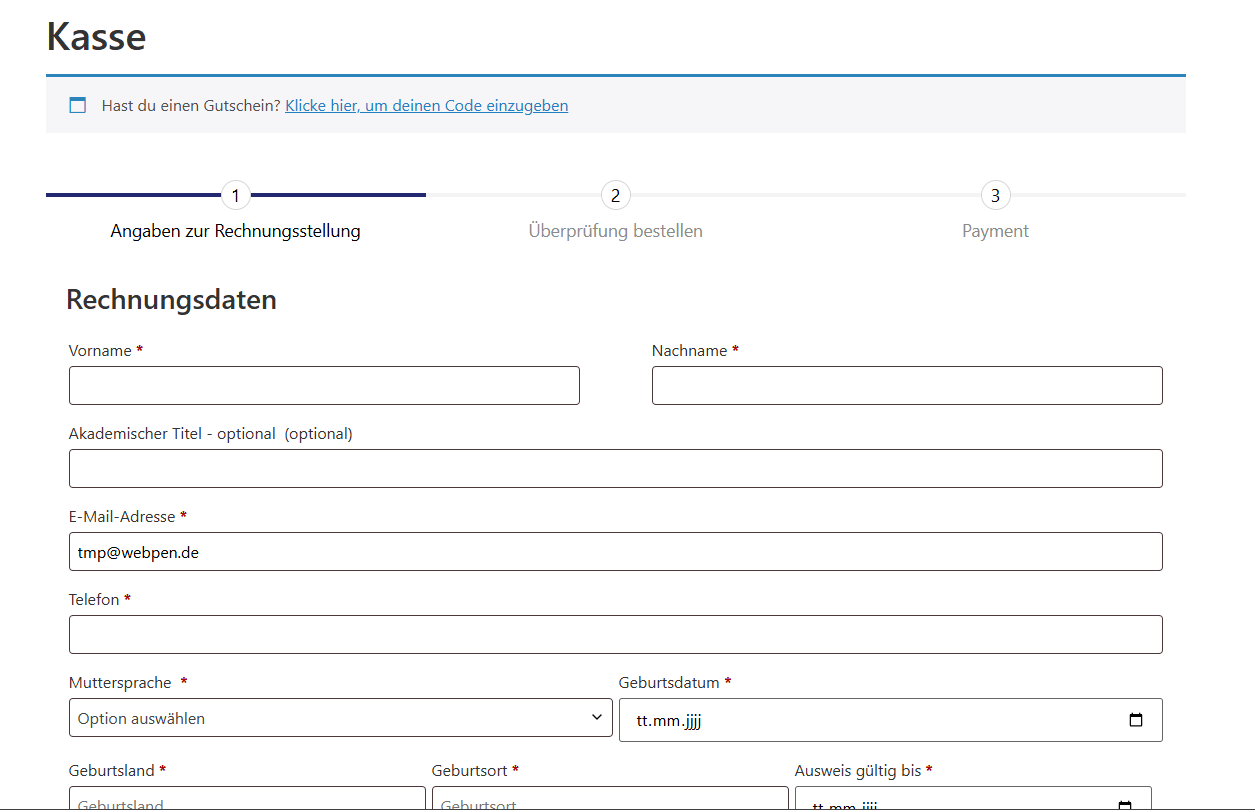Select the Überprüfung bestellen step label
This screenshot has width=1255, height=810.
pos(616,231)
